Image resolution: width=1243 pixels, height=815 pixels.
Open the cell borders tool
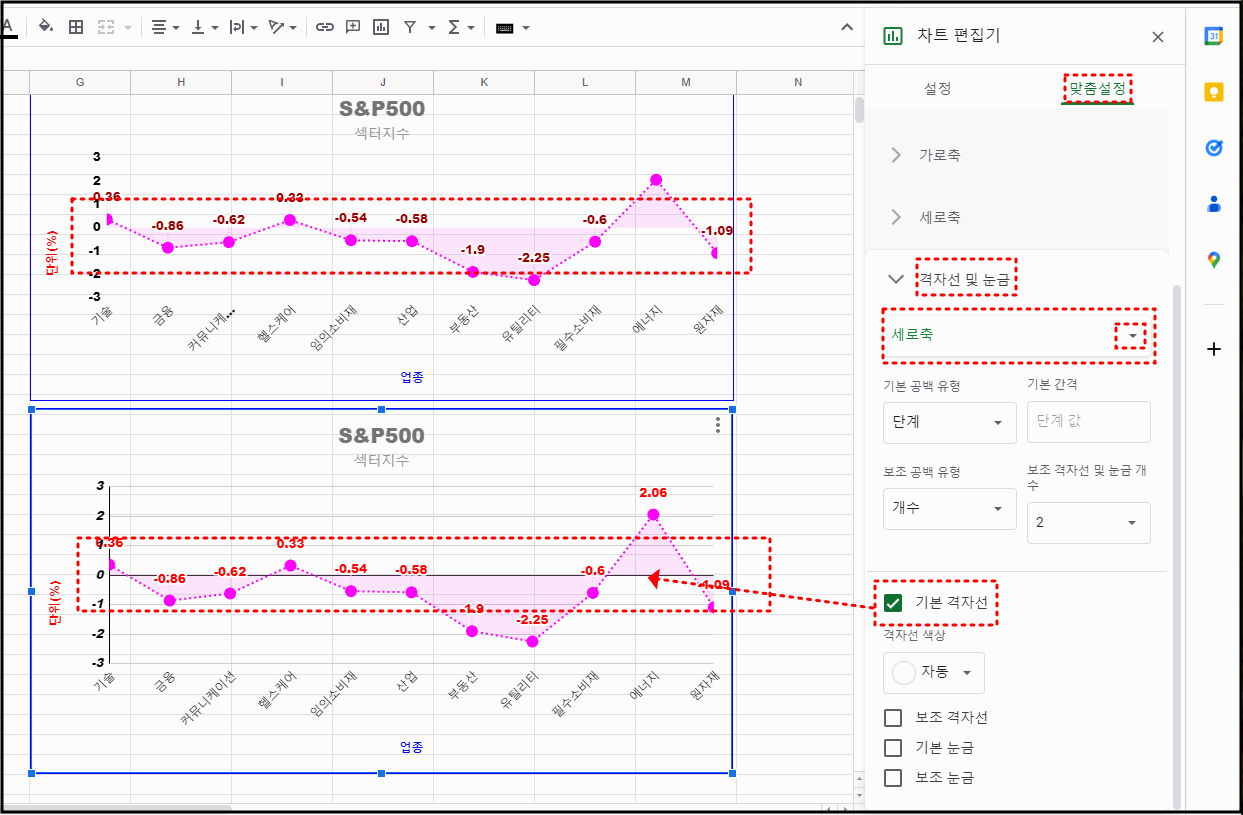click(x=76, y=27)
